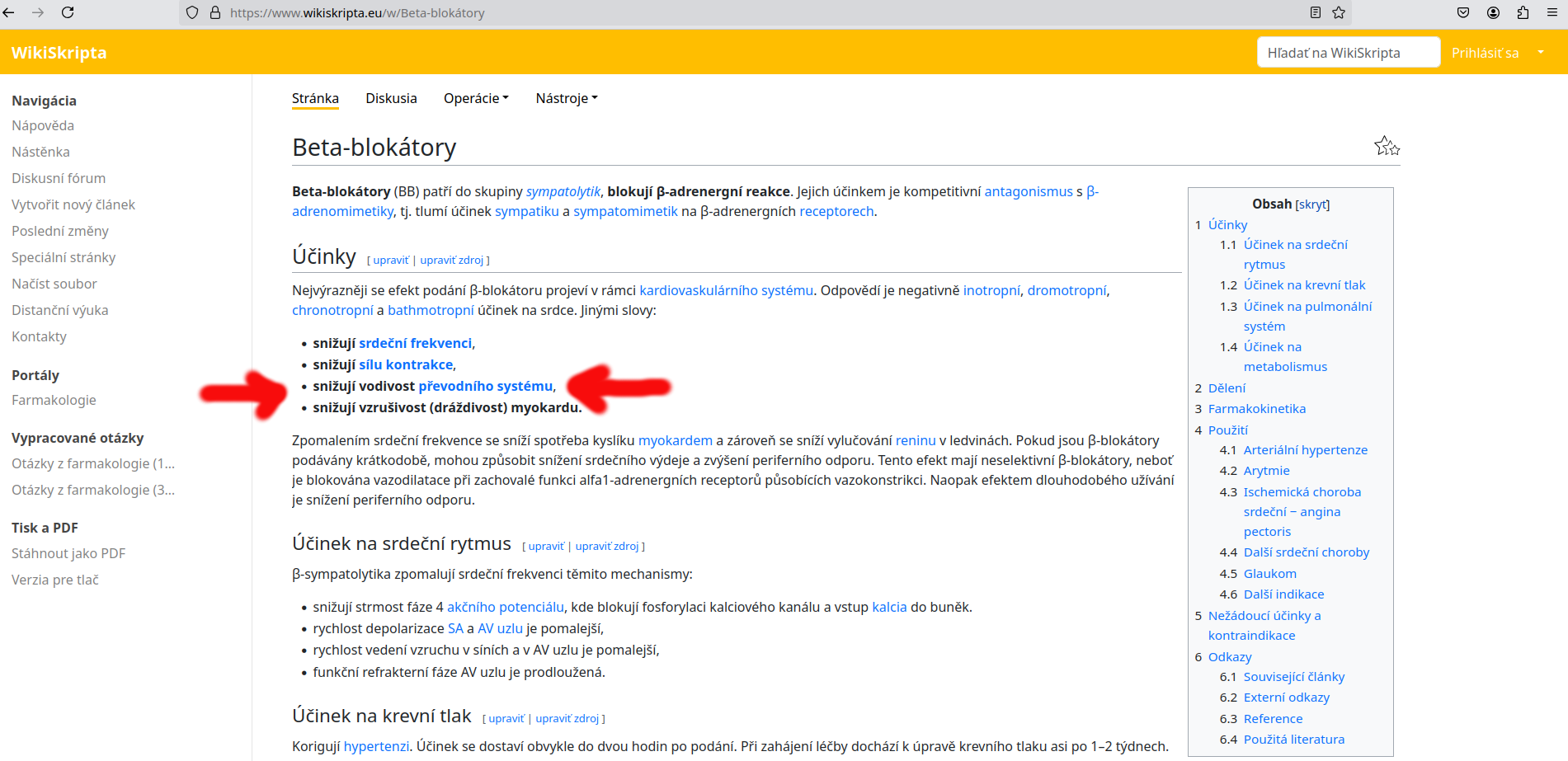Click the padlock site security indicator
The image size is (1568, 761).
[x=214, y=12]
